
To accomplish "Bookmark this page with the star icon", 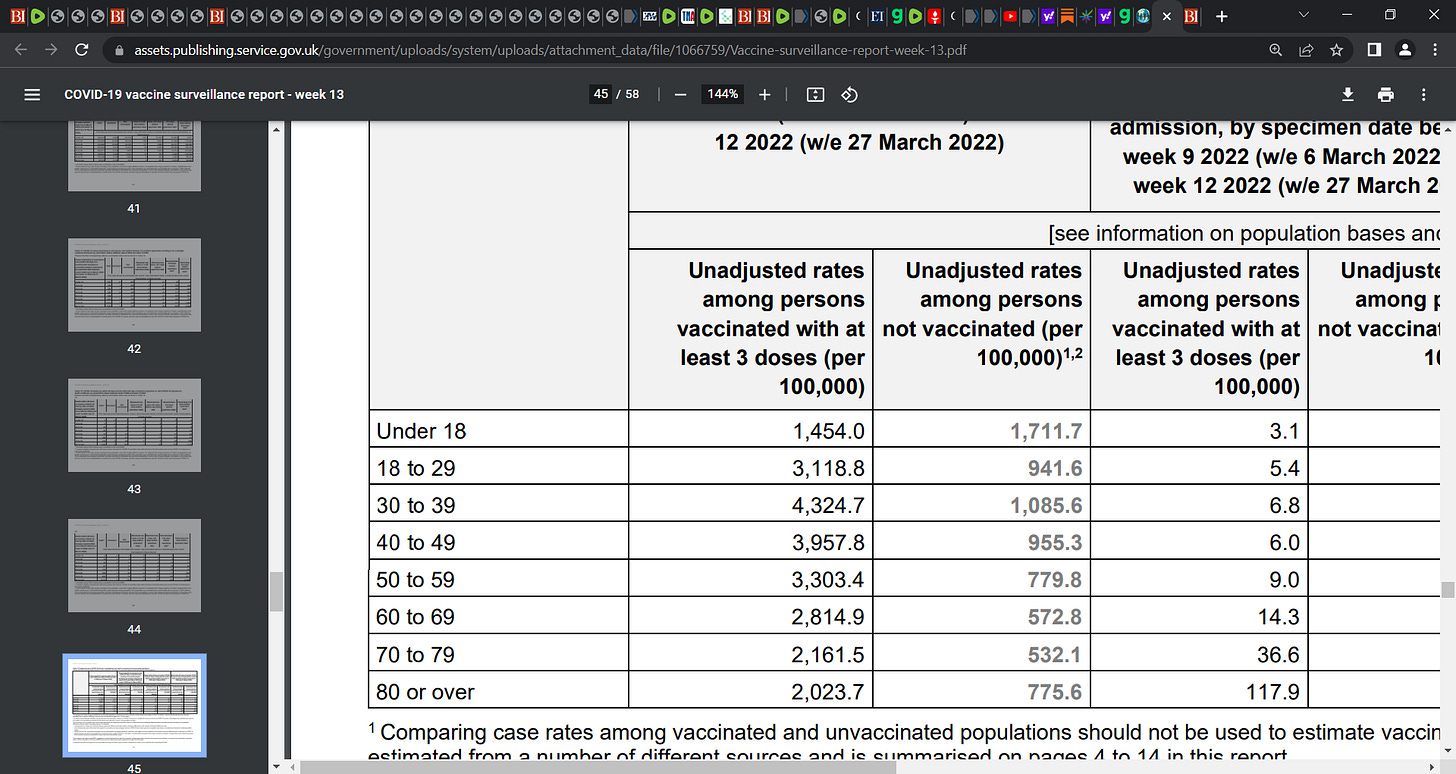I will pyautogui.click(x=1336, y=50).
